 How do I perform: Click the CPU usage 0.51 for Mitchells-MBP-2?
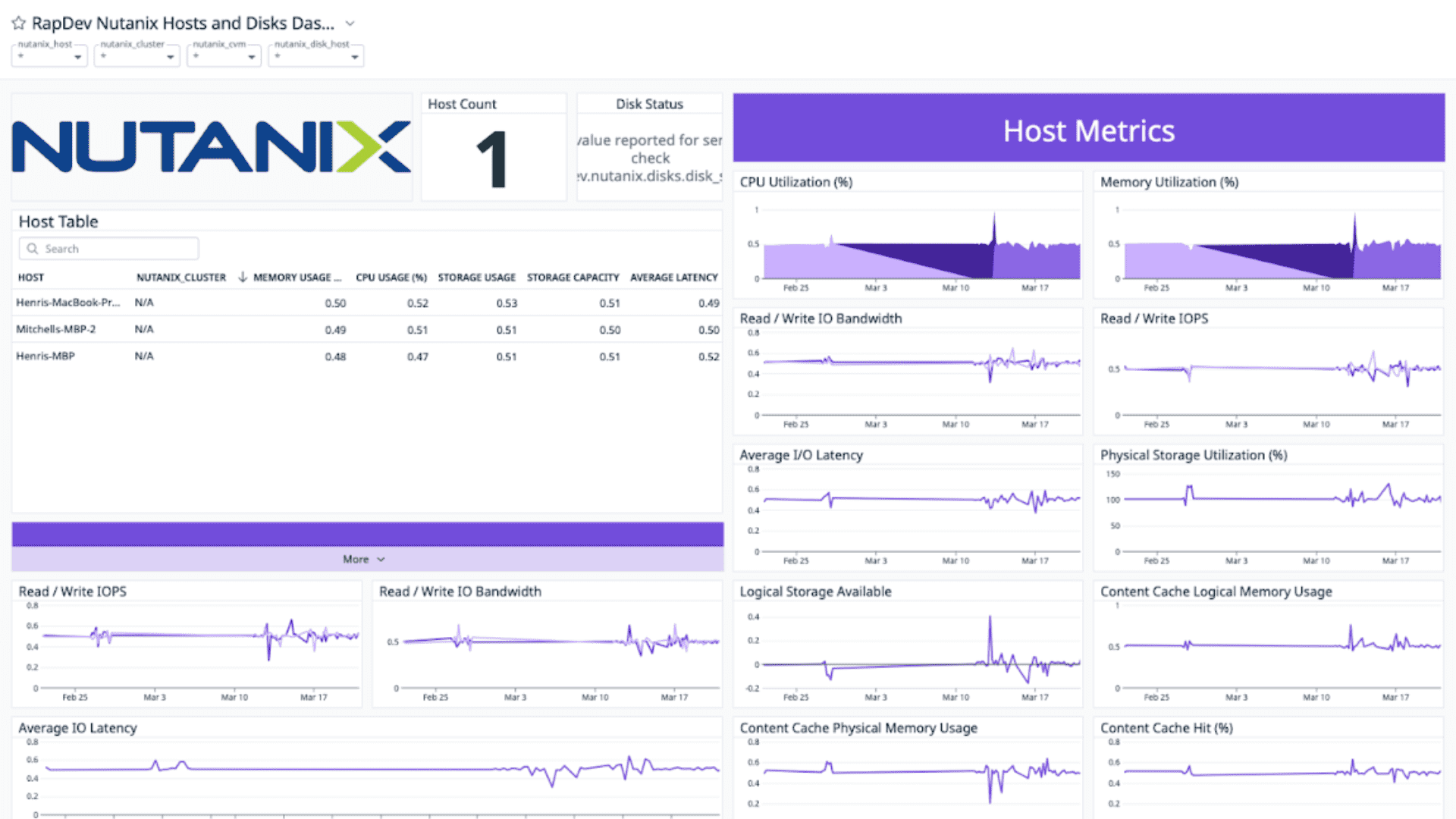417,330
